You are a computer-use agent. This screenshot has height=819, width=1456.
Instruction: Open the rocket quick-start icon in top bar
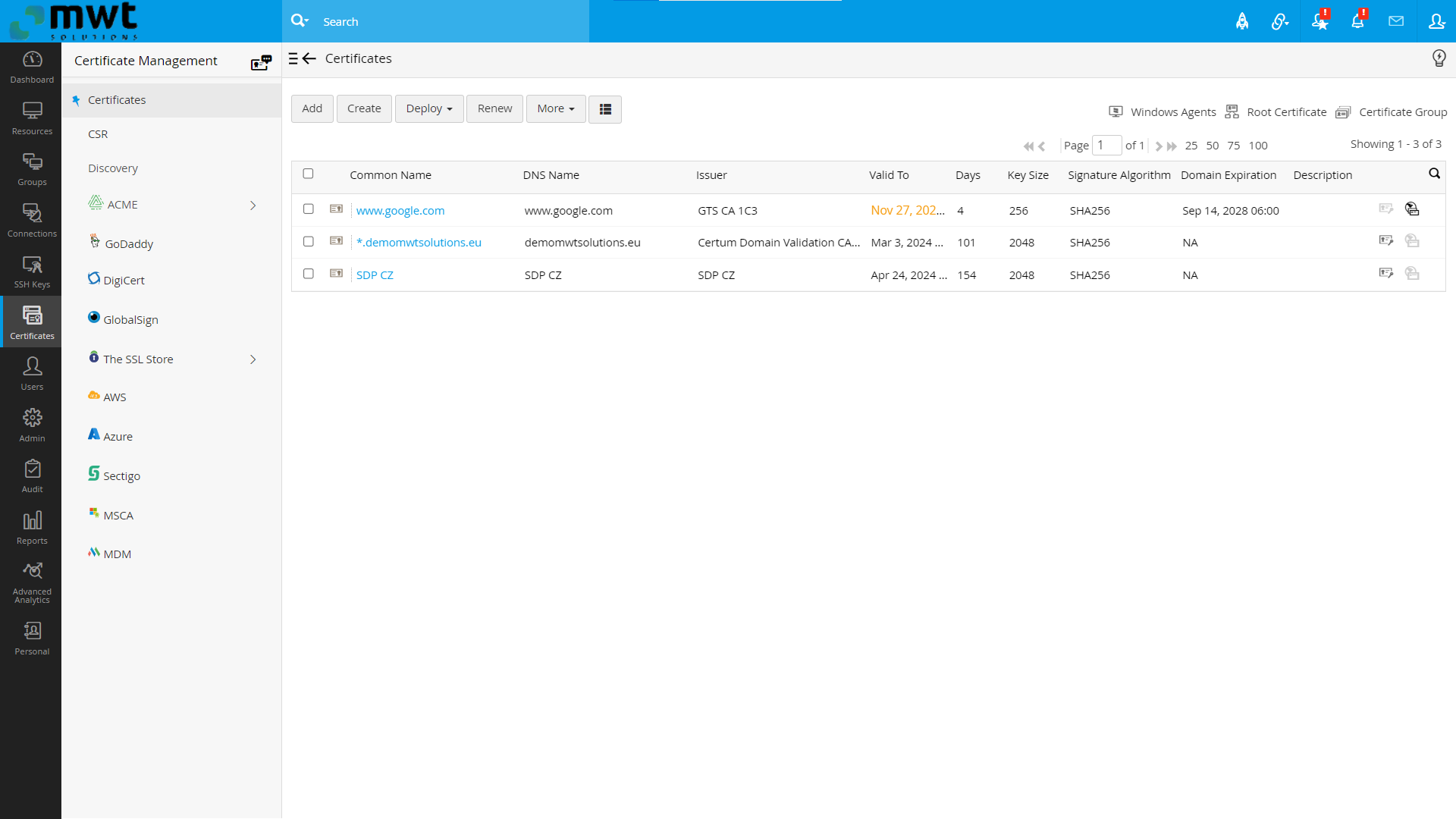pos(1242,21)
